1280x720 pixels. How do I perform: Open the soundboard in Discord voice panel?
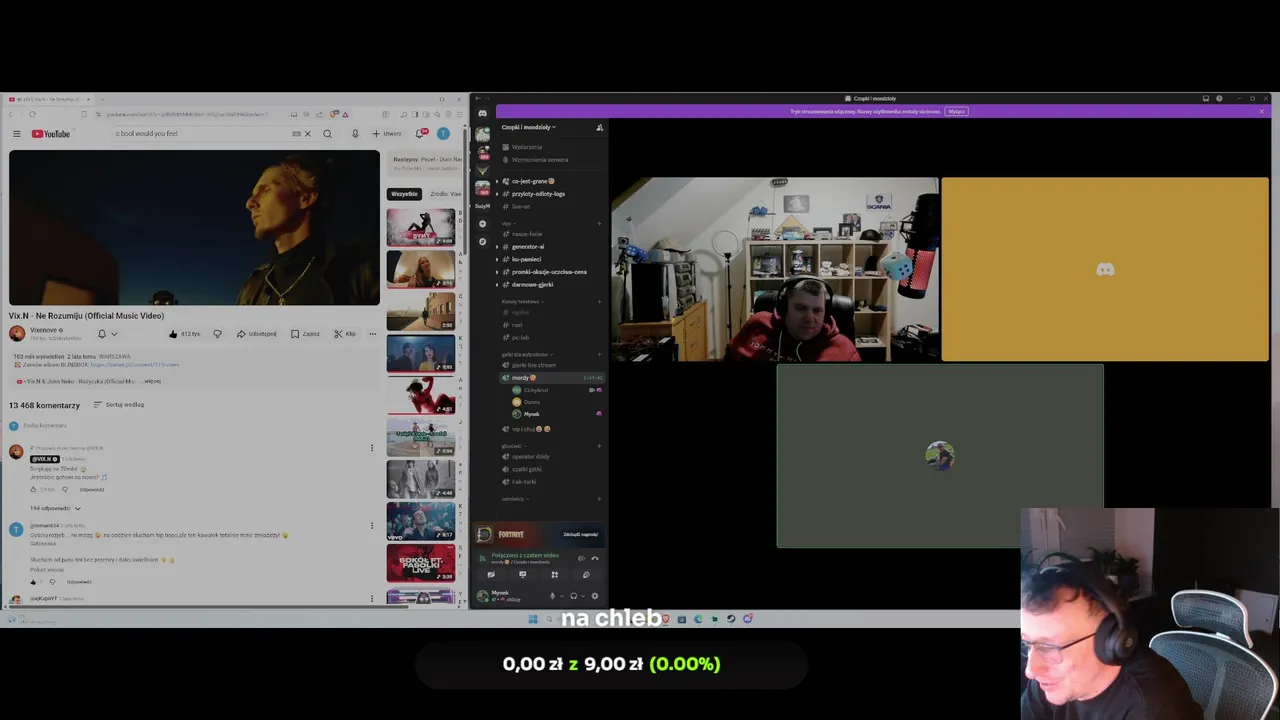pos(586,575)
